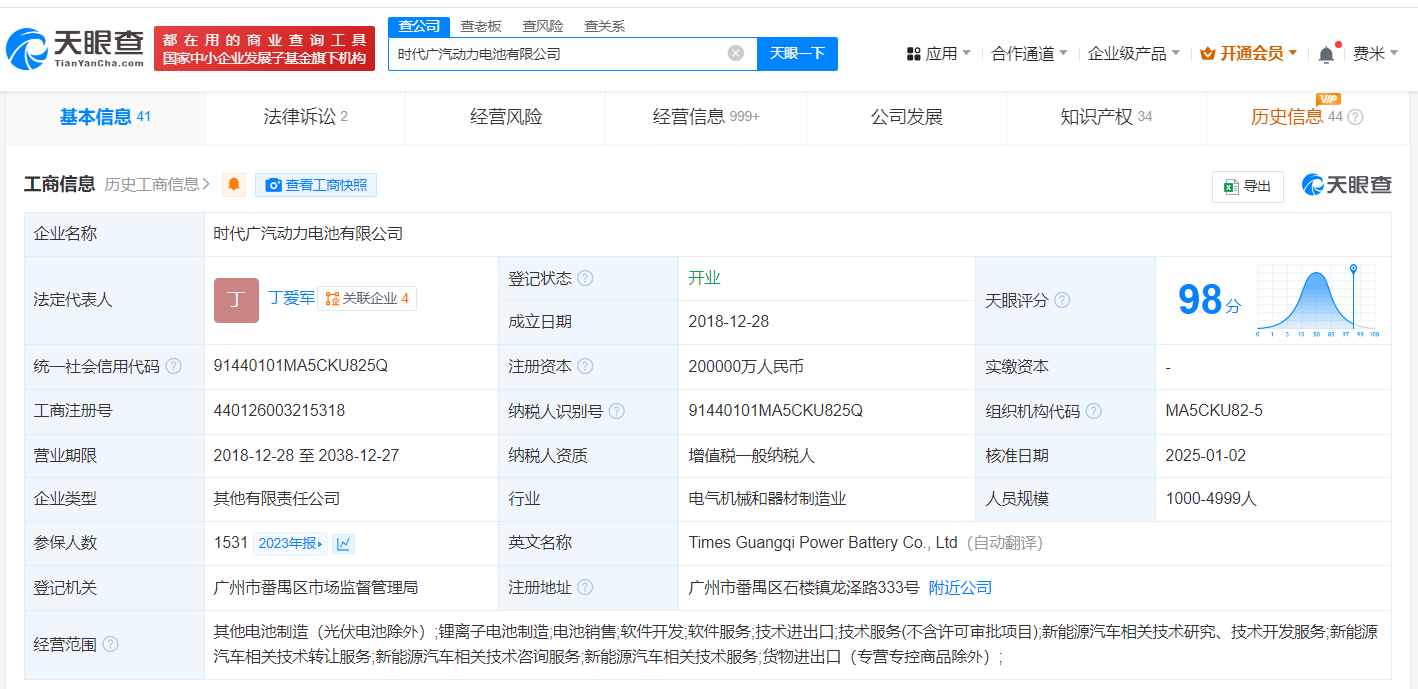Switch to the 知识产权 tab
Screen dimensions: 1418x689
click(x=1105, y=117)
